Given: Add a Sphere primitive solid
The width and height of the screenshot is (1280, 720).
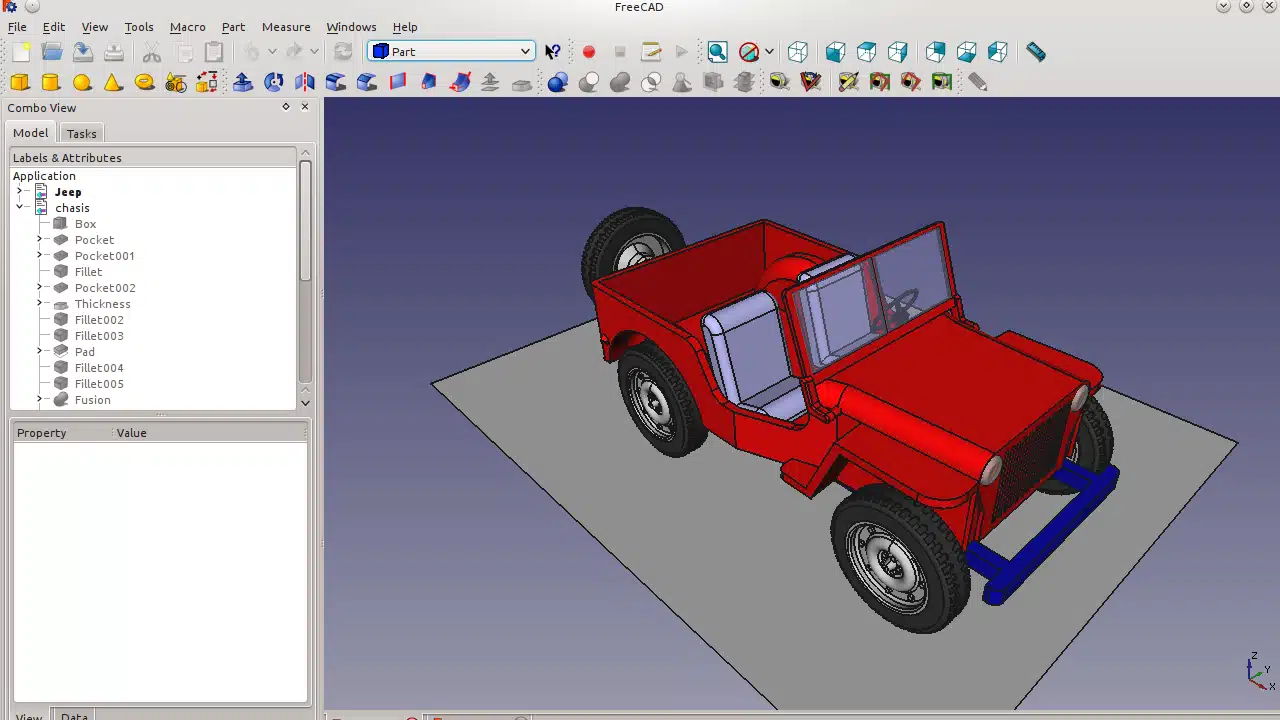Looking at the screenshot, I should 82,82.
